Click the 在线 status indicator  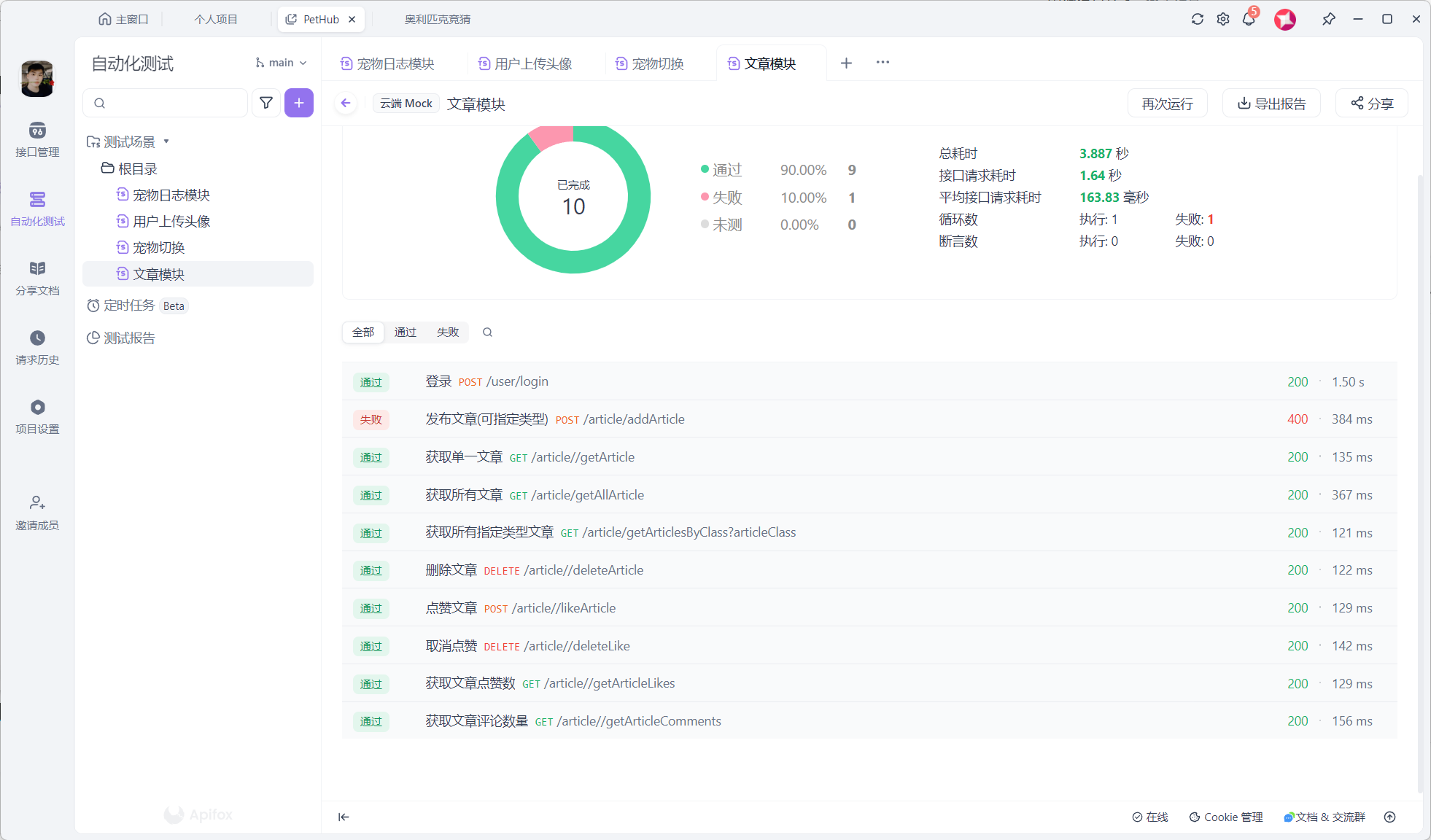(1150, 817)
